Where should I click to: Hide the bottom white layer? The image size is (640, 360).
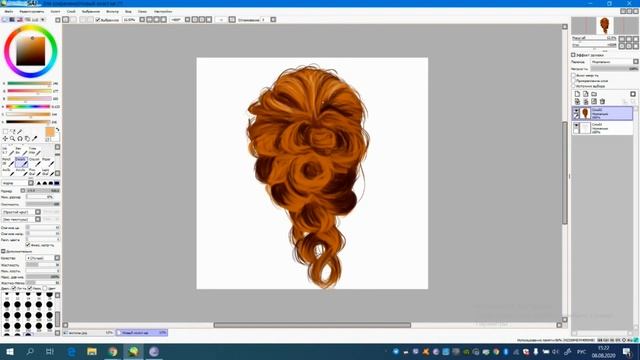(576, 125)
